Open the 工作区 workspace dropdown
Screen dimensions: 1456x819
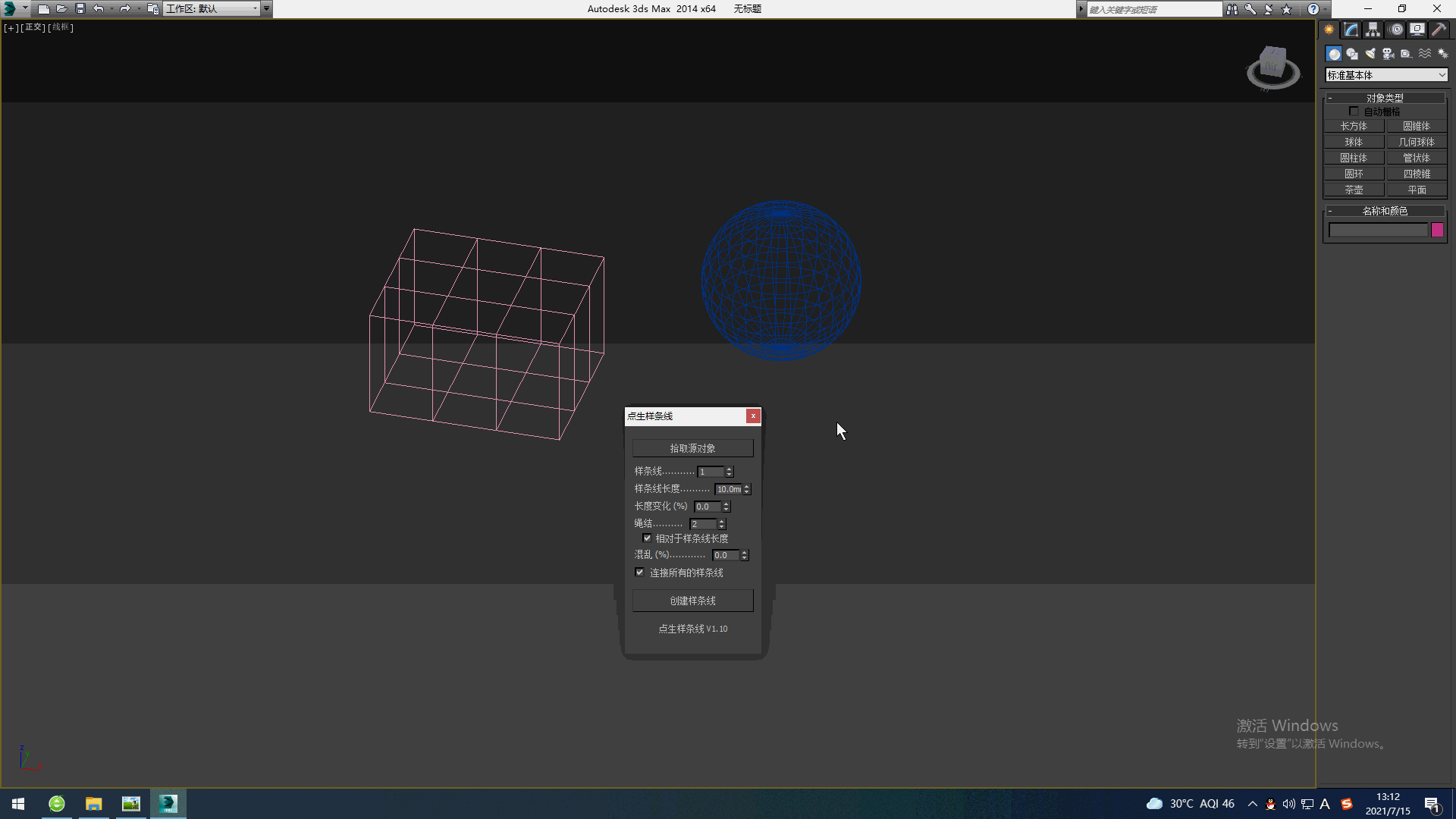point(212,9)
